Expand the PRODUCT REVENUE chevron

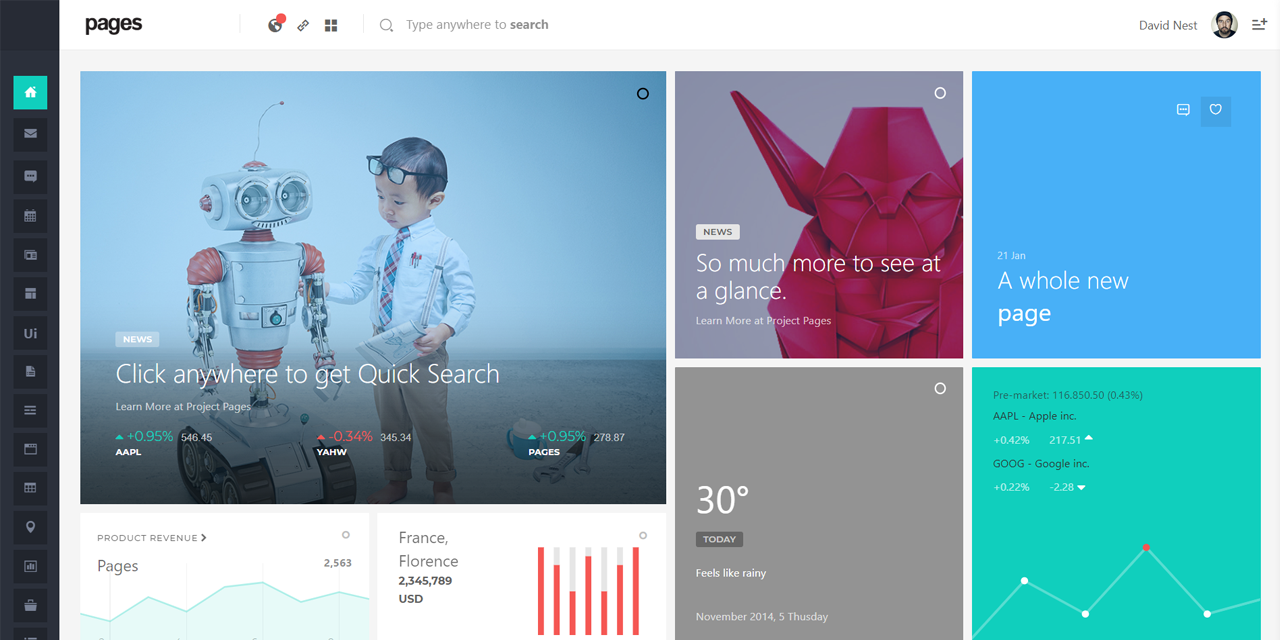pyautogui.click(x=204, y=537)
